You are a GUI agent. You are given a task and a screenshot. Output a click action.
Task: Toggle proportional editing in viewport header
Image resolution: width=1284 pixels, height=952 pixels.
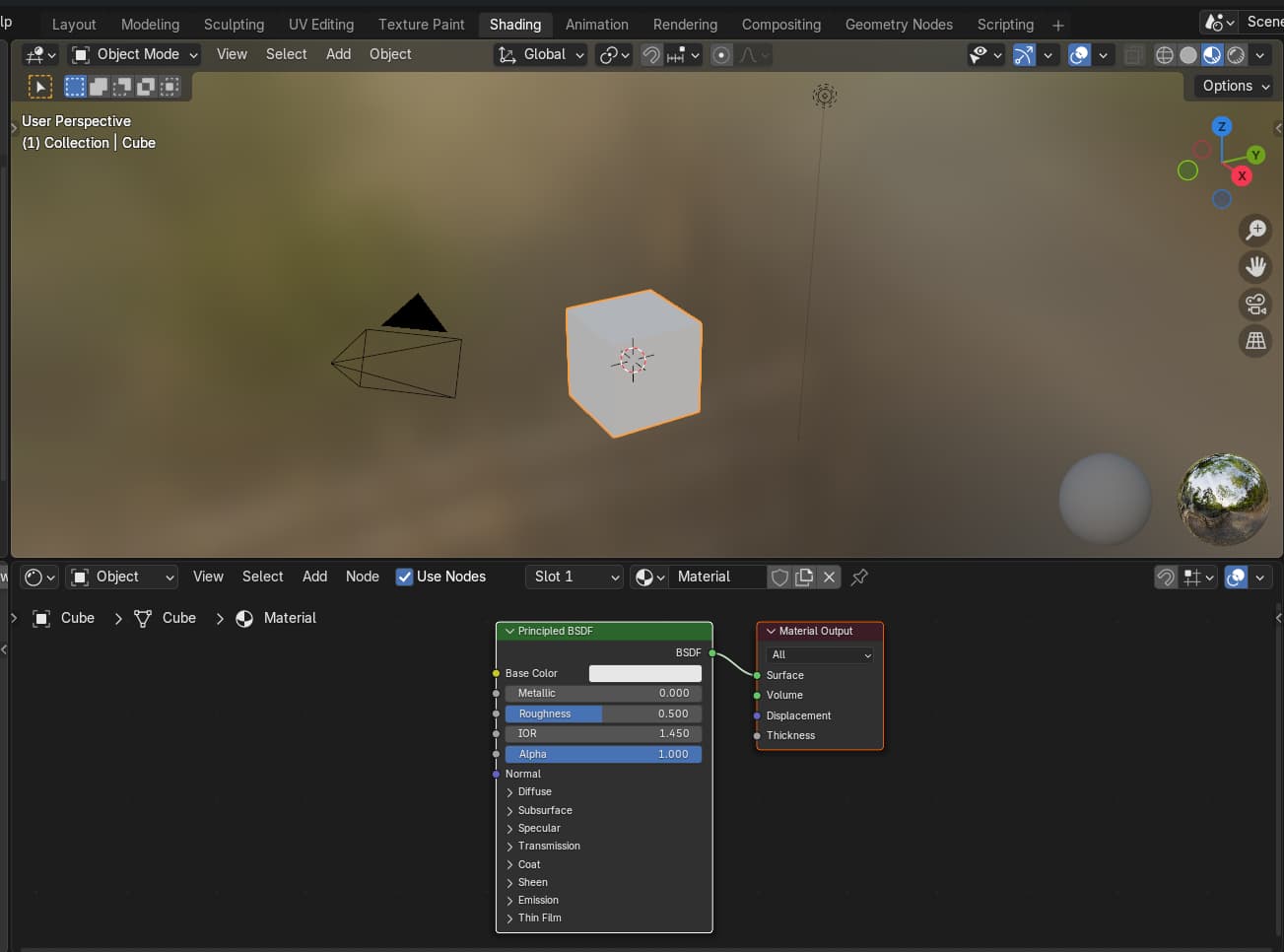tap(722, 55)
